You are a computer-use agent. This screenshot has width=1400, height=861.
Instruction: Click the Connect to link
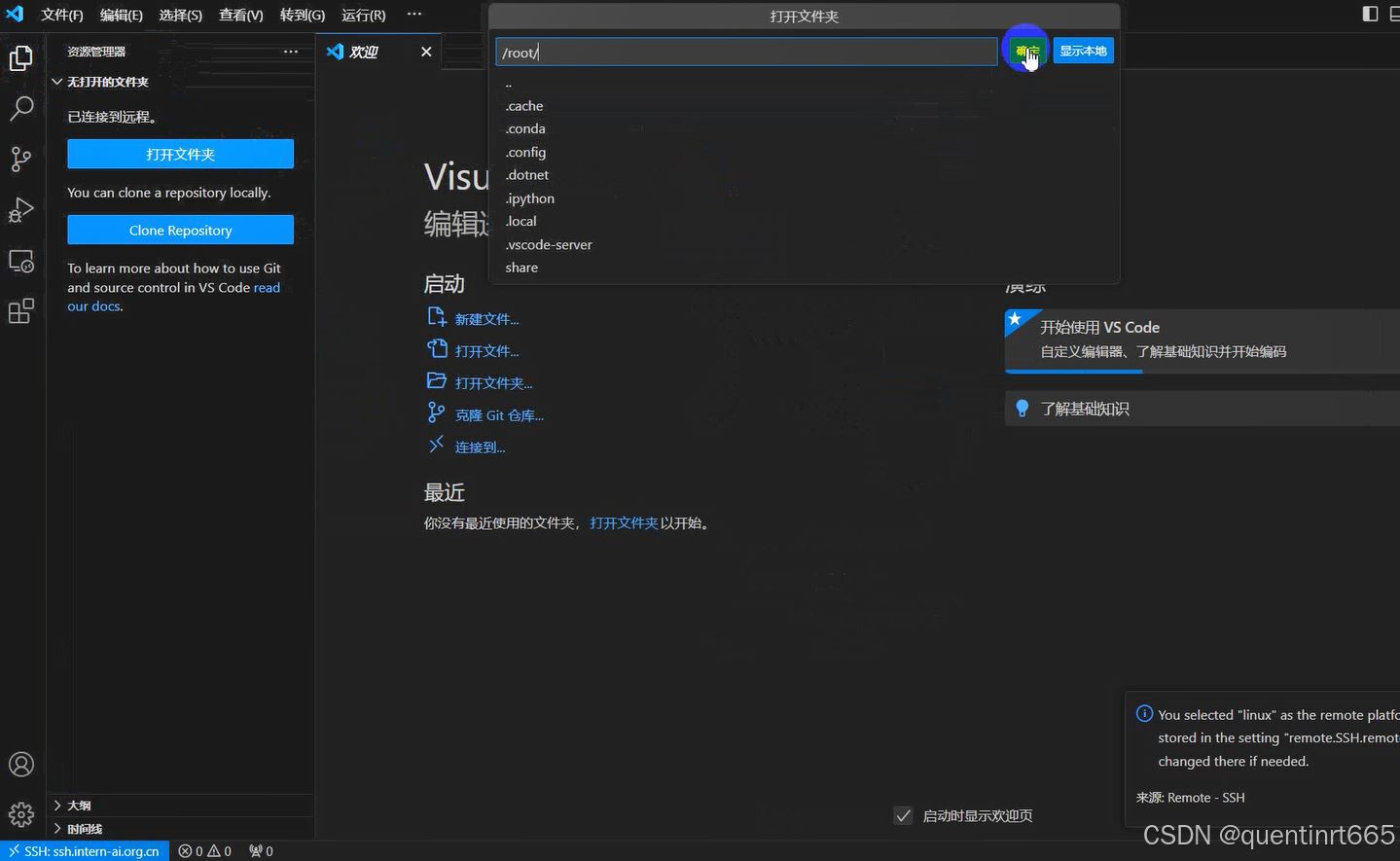pos(480,448)
